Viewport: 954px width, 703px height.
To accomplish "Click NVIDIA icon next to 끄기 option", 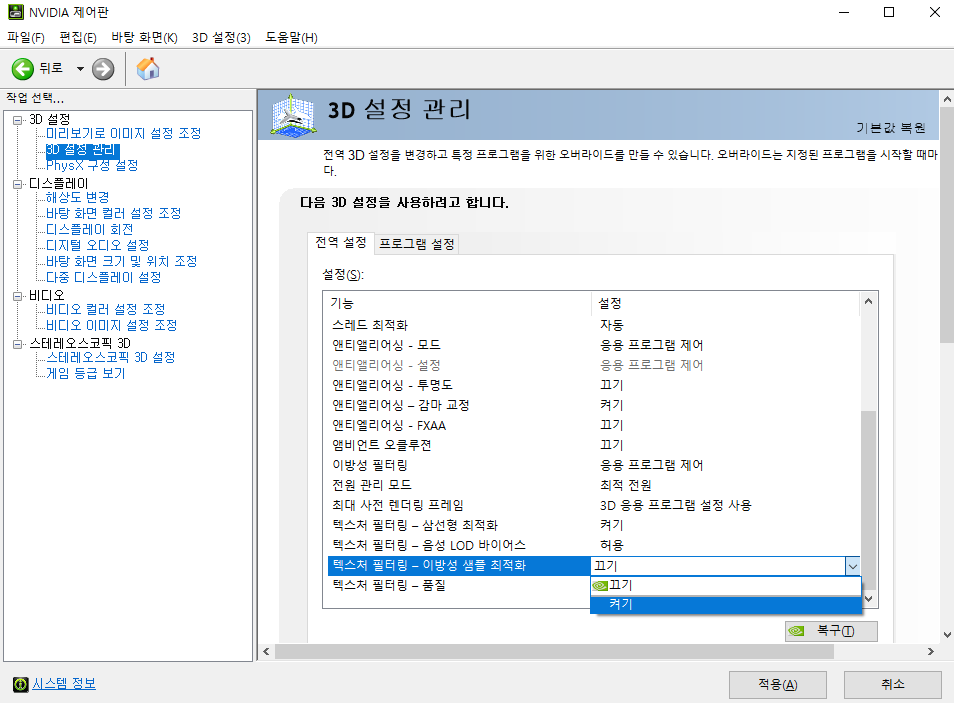I will coord(600,586).
